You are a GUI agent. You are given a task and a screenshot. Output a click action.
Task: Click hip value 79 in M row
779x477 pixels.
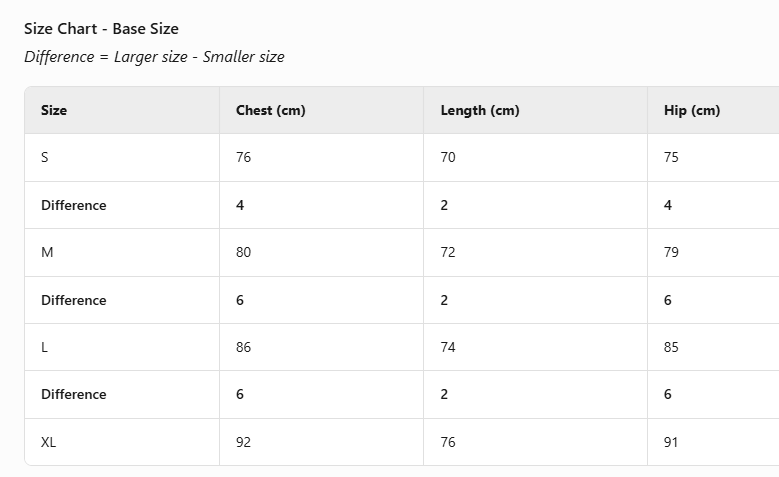[671, 252]
